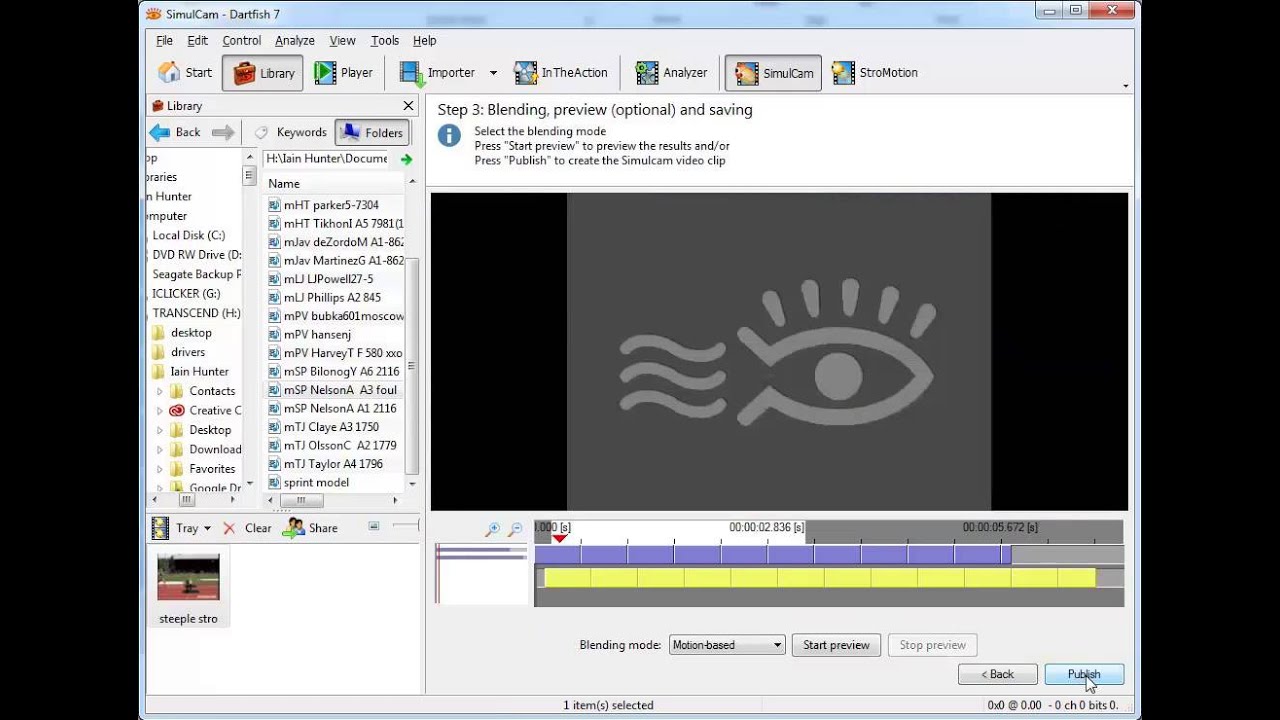Expand the Creative Cloud folder node
The image size is (1280, 720).
[159, 410]
